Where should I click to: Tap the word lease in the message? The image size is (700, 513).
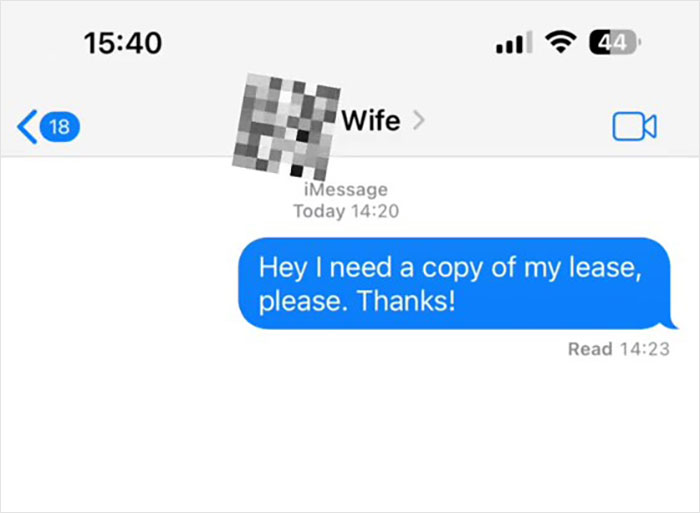click(605, 268)
